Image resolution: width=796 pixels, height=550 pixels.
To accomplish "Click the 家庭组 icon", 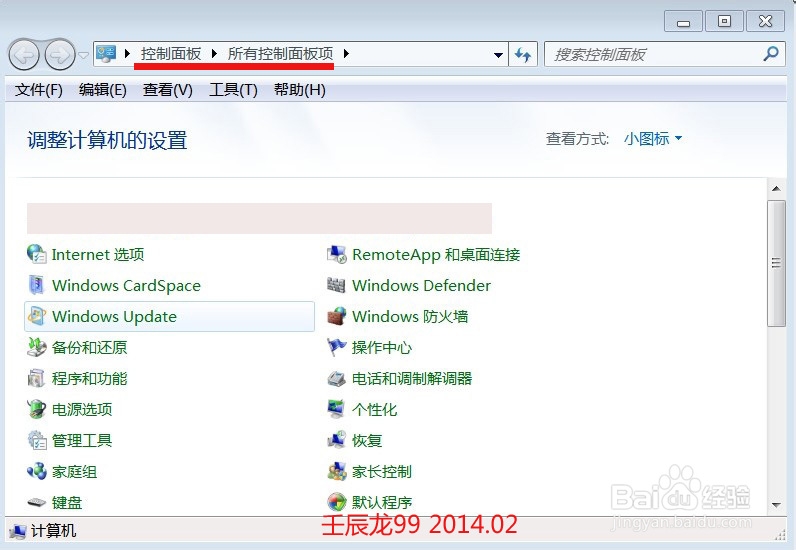I will coord(37,471).
